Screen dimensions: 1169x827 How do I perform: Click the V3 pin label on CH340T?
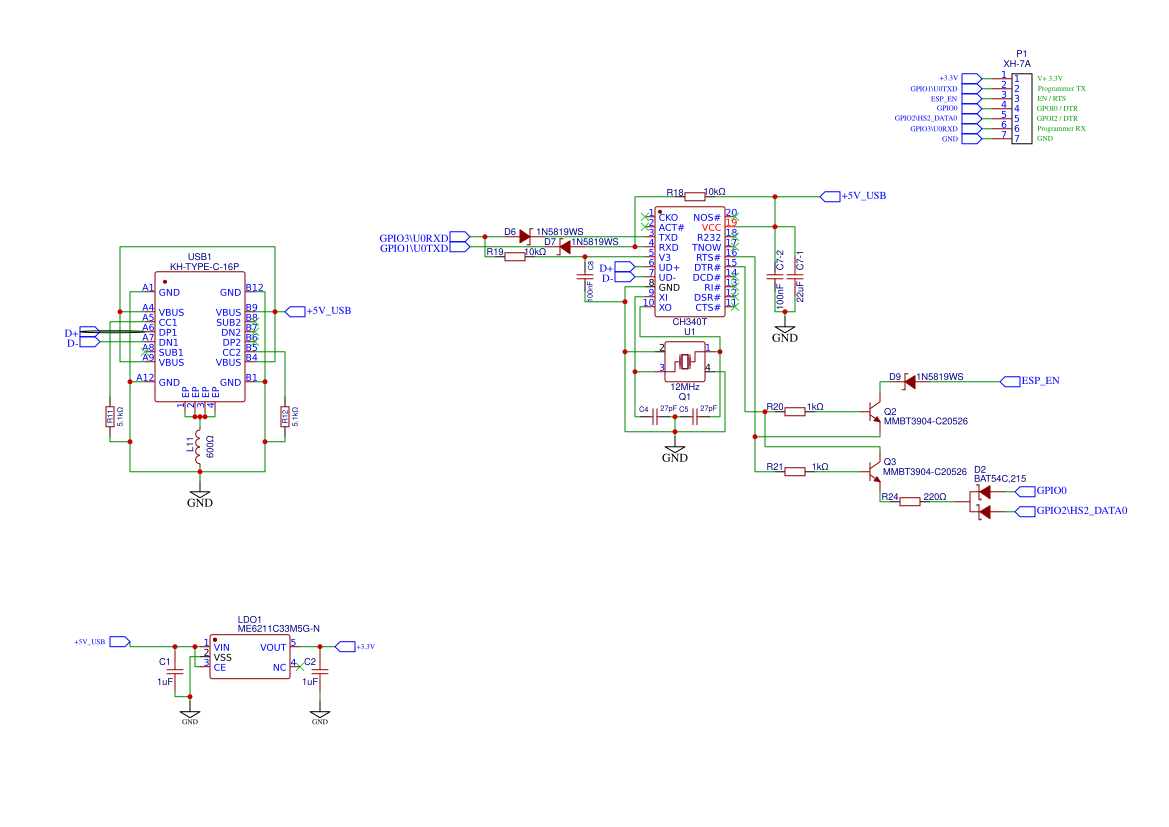(664, 257)
